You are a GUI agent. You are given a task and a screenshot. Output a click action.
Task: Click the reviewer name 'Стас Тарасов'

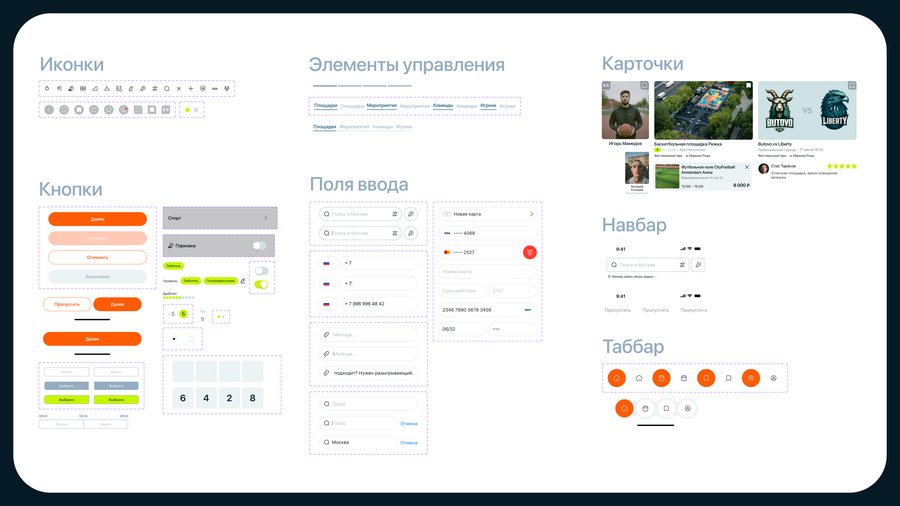783,166
